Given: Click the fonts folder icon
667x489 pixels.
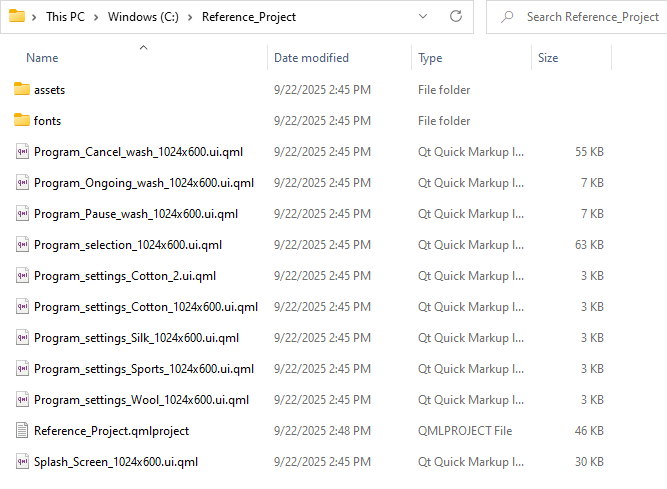Looking at the screenshot, I should click(22, 121).
